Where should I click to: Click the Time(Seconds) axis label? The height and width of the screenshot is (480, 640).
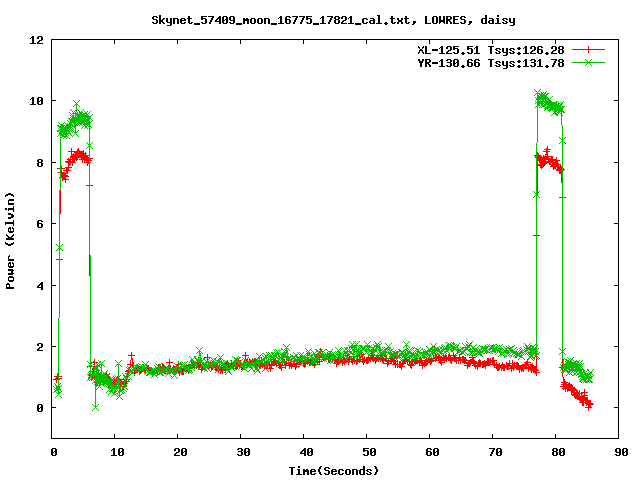tap(333, 471)
